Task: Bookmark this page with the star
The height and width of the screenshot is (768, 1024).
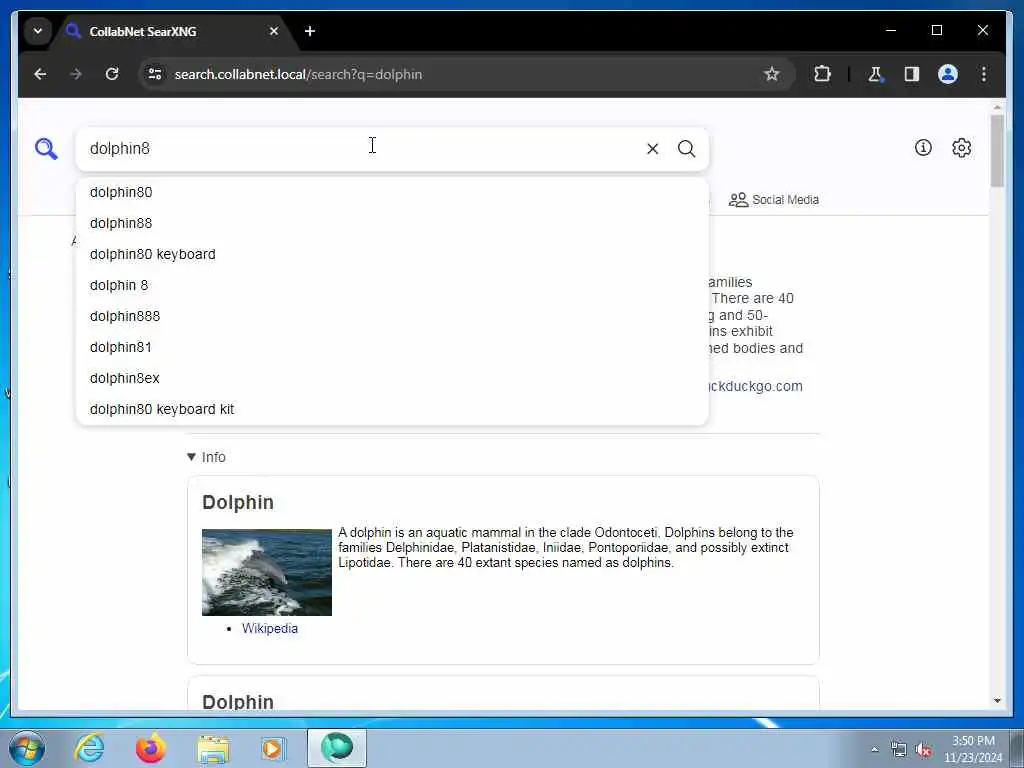Action: [771, 74]
